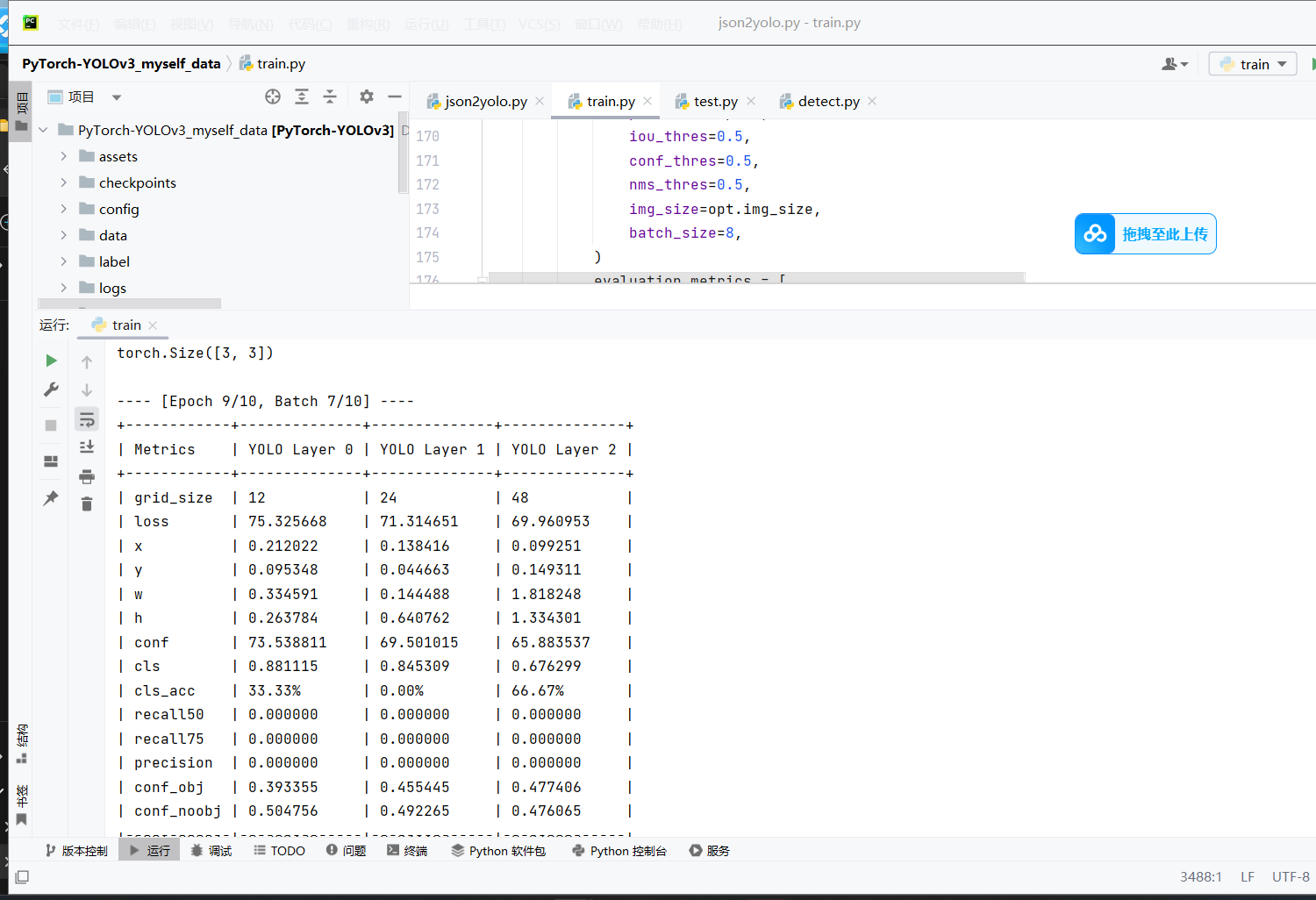Clear all console output with trash icon

click(x=87, y=504)
